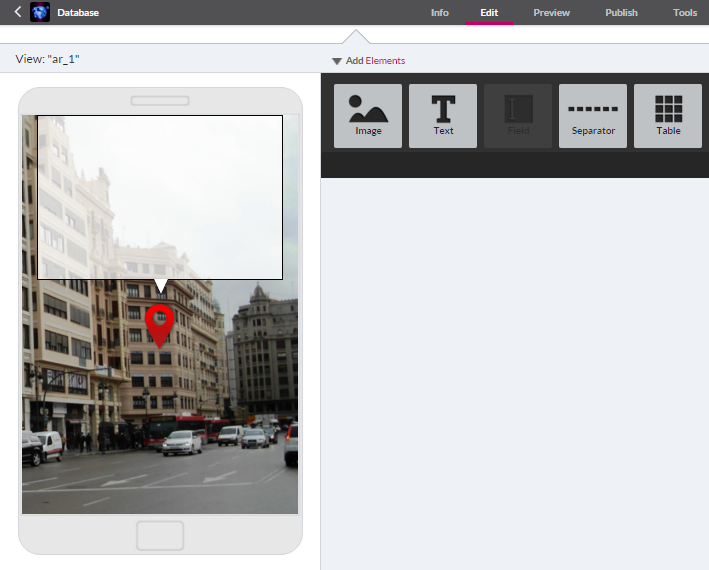Click the View "ar_1" label
This screenshot has width=709, height=570.
coord(47,59)
